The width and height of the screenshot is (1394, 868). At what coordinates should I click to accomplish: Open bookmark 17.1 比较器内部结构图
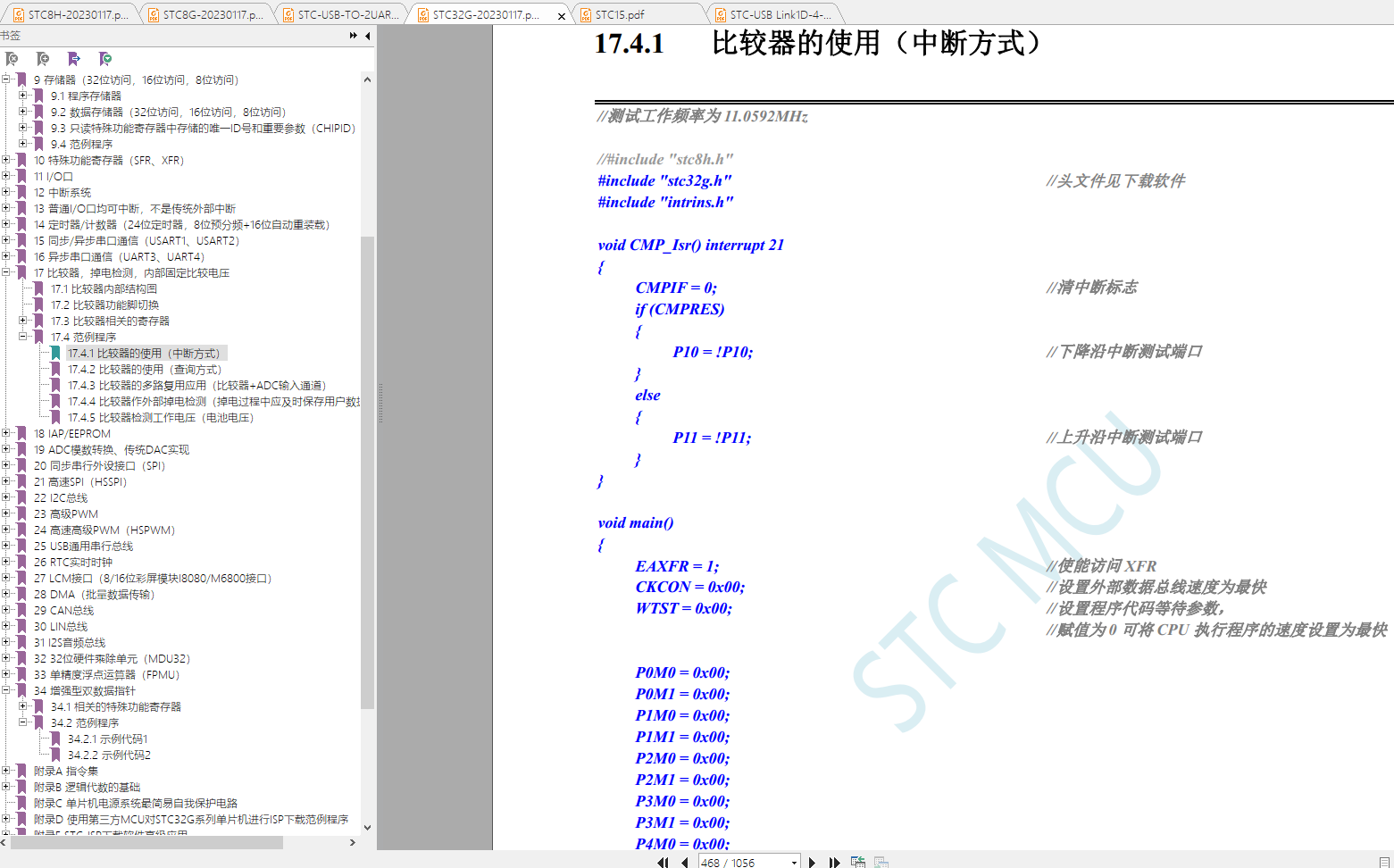104,288
